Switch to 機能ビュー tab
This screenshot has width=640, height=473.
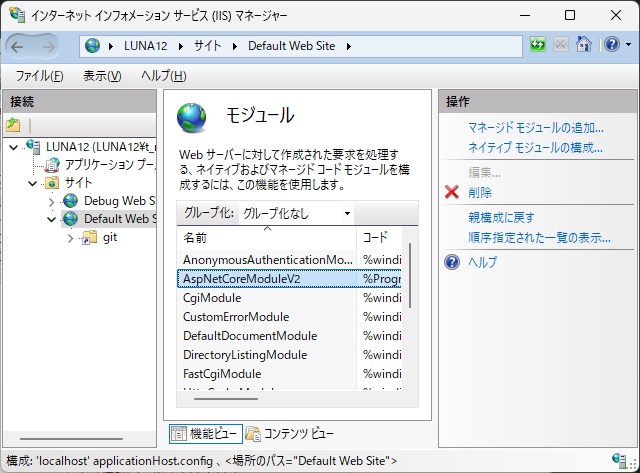206,434
